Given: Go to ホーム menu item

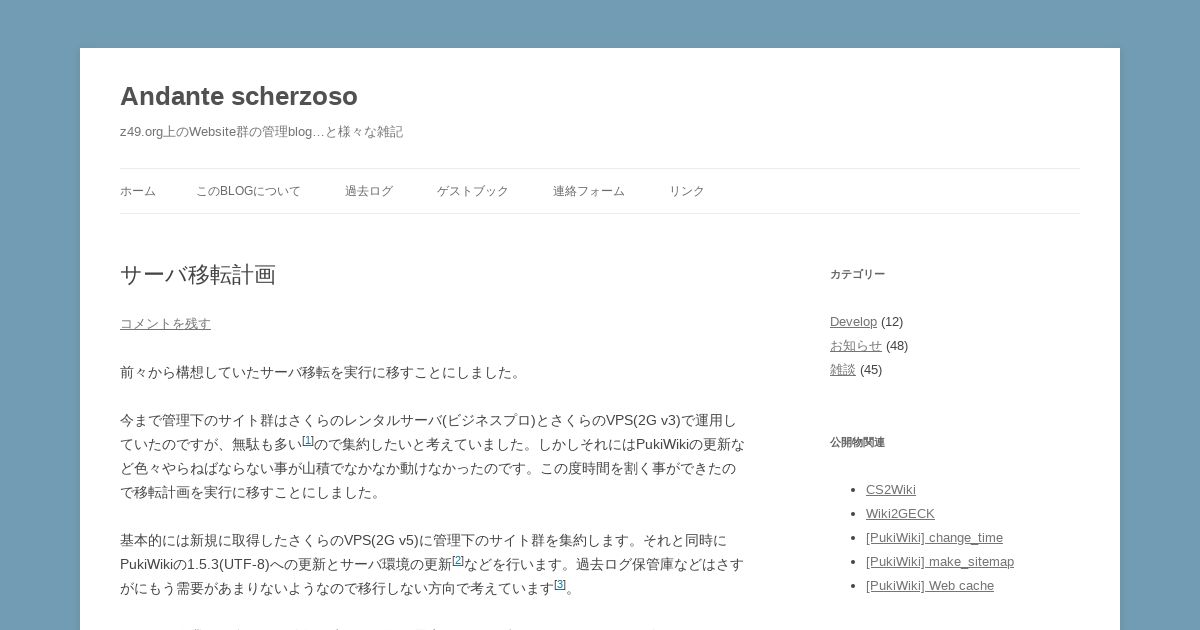Looking at the screenshot, I should pos(138,191).
